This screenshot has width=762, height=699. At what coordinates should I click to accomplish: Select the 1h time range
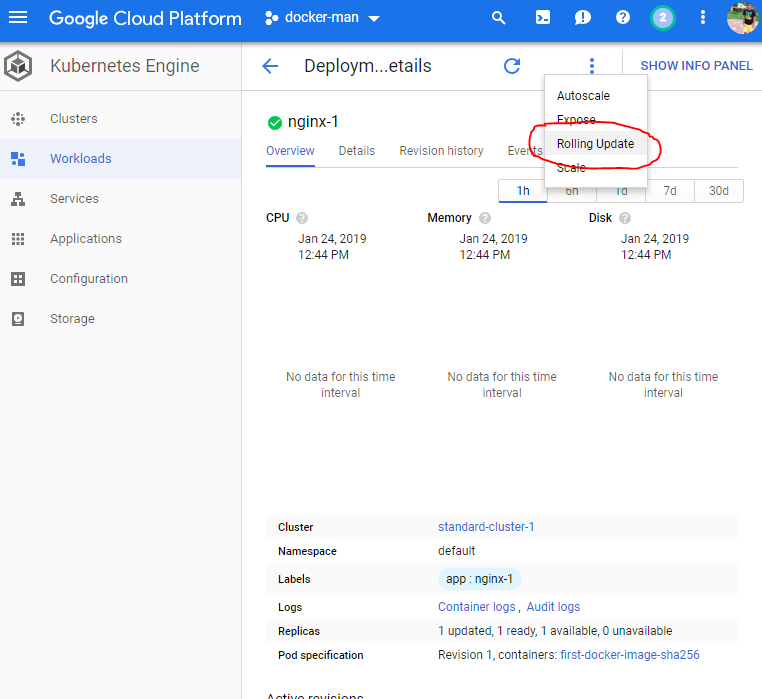pyautogui.click(x=523, y=191)
